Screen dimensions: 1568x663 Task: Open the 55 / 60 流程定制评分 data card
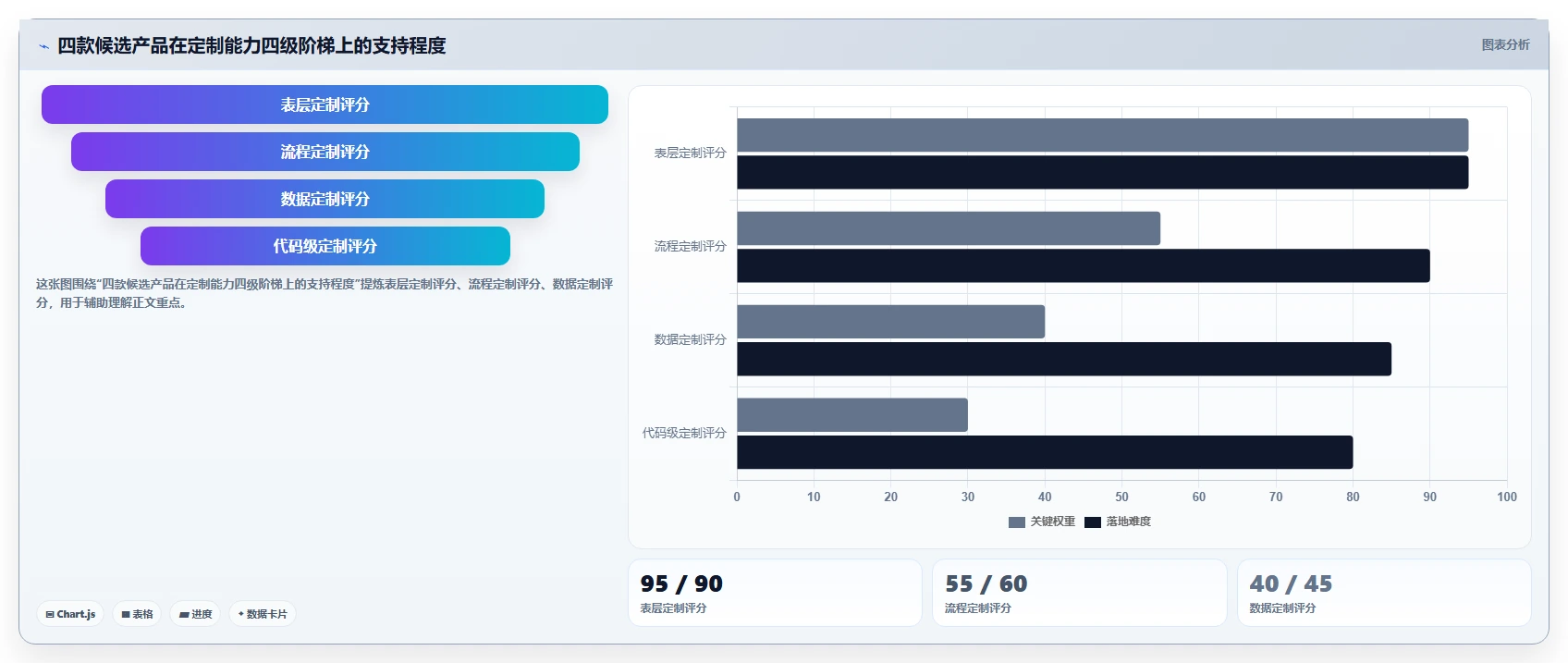point(1079,593)
